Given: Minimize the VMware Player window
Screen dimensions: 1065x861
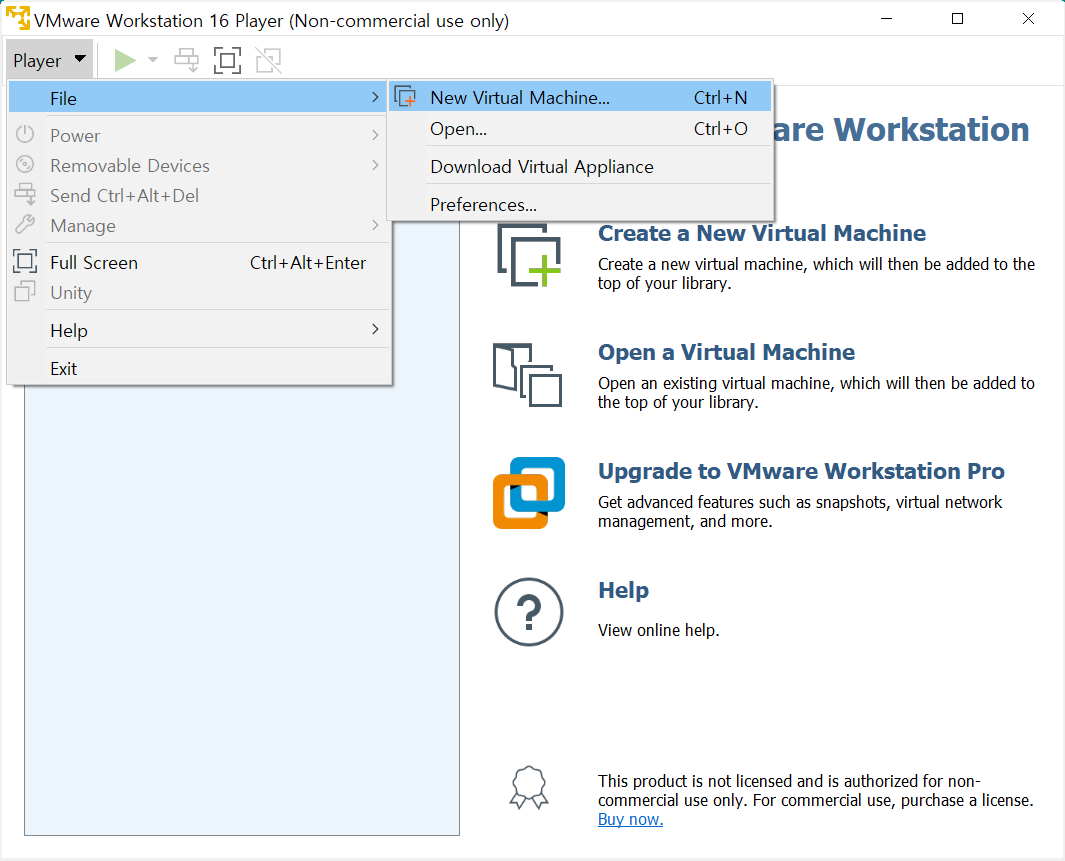Looking at the screenshot, I should [886, 18].
